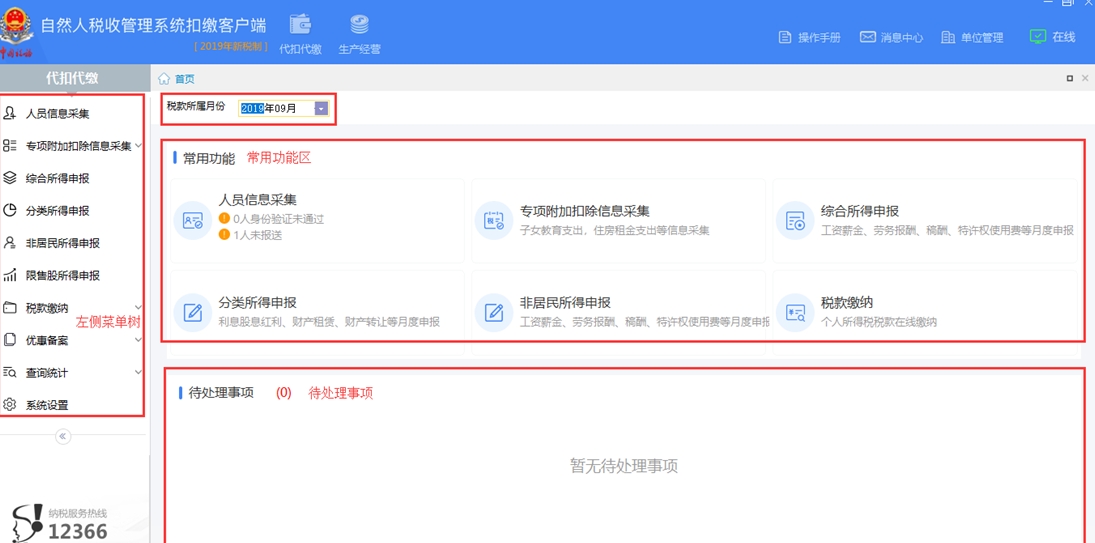The height and width of the screenshot is (543, 1095).
Task: Click the 代扣代缴 sidebar header
Action: click(73, 78)
